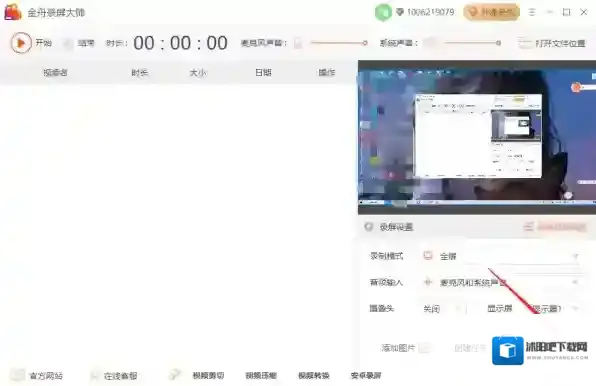
Task: Open the red settings link beside 录屏设置
Action: click(x=555, y=227)
